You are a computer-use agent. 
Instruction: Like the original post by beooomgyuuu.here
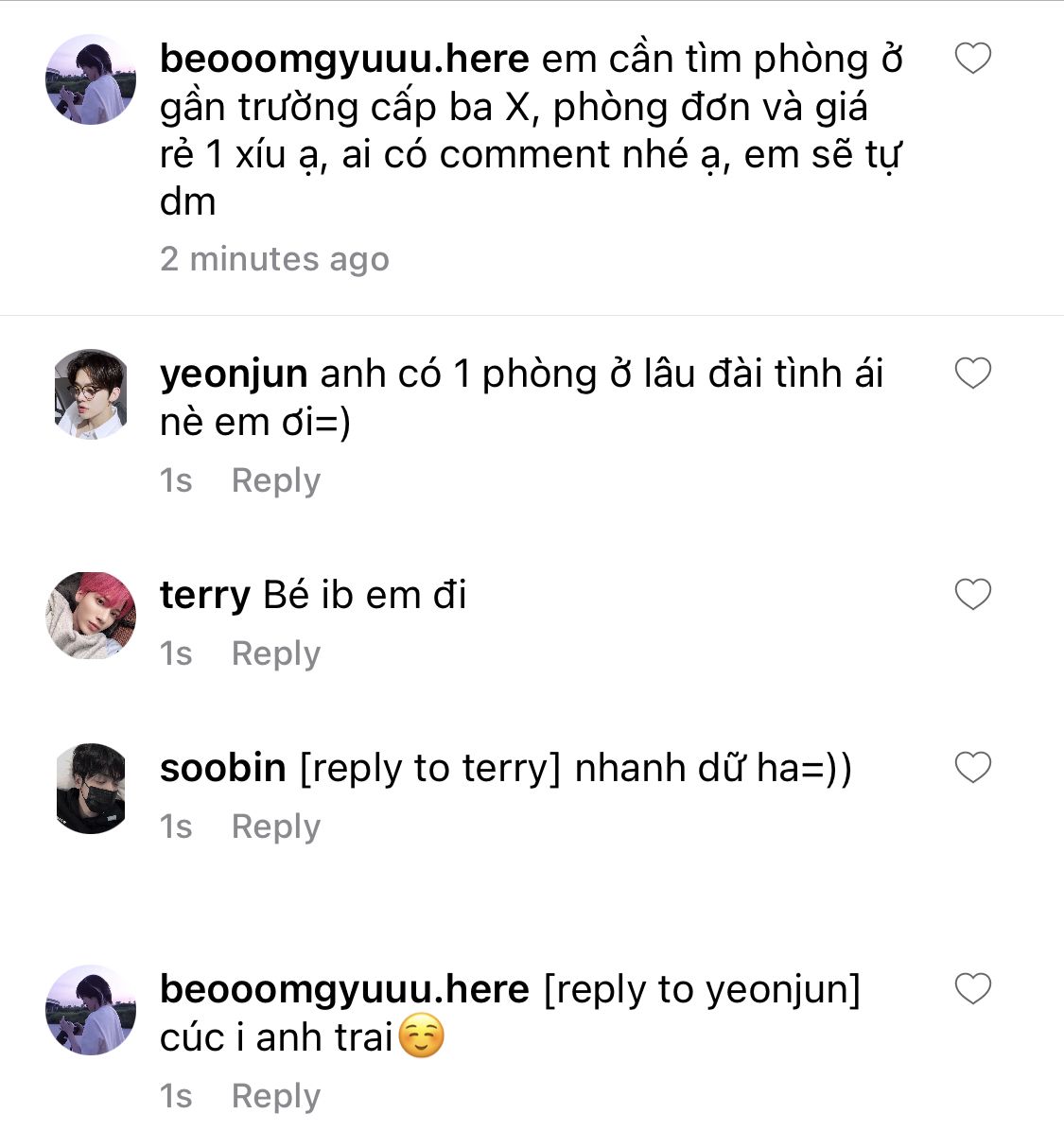coord(973,58)
